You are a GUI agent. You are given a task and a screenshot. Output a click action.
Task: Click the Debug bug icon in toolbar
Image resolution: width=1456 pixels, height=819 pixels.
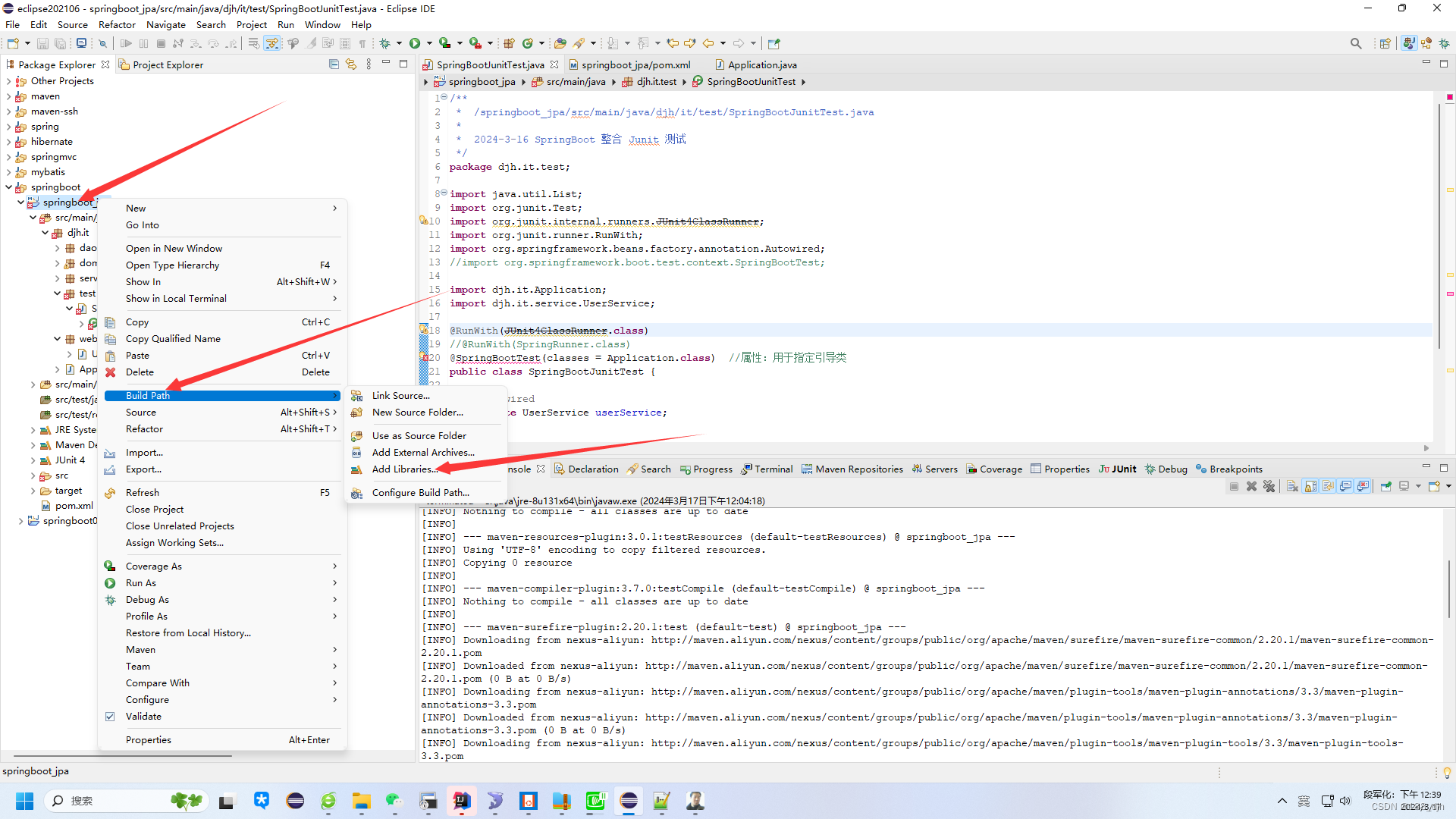point(385,43)
